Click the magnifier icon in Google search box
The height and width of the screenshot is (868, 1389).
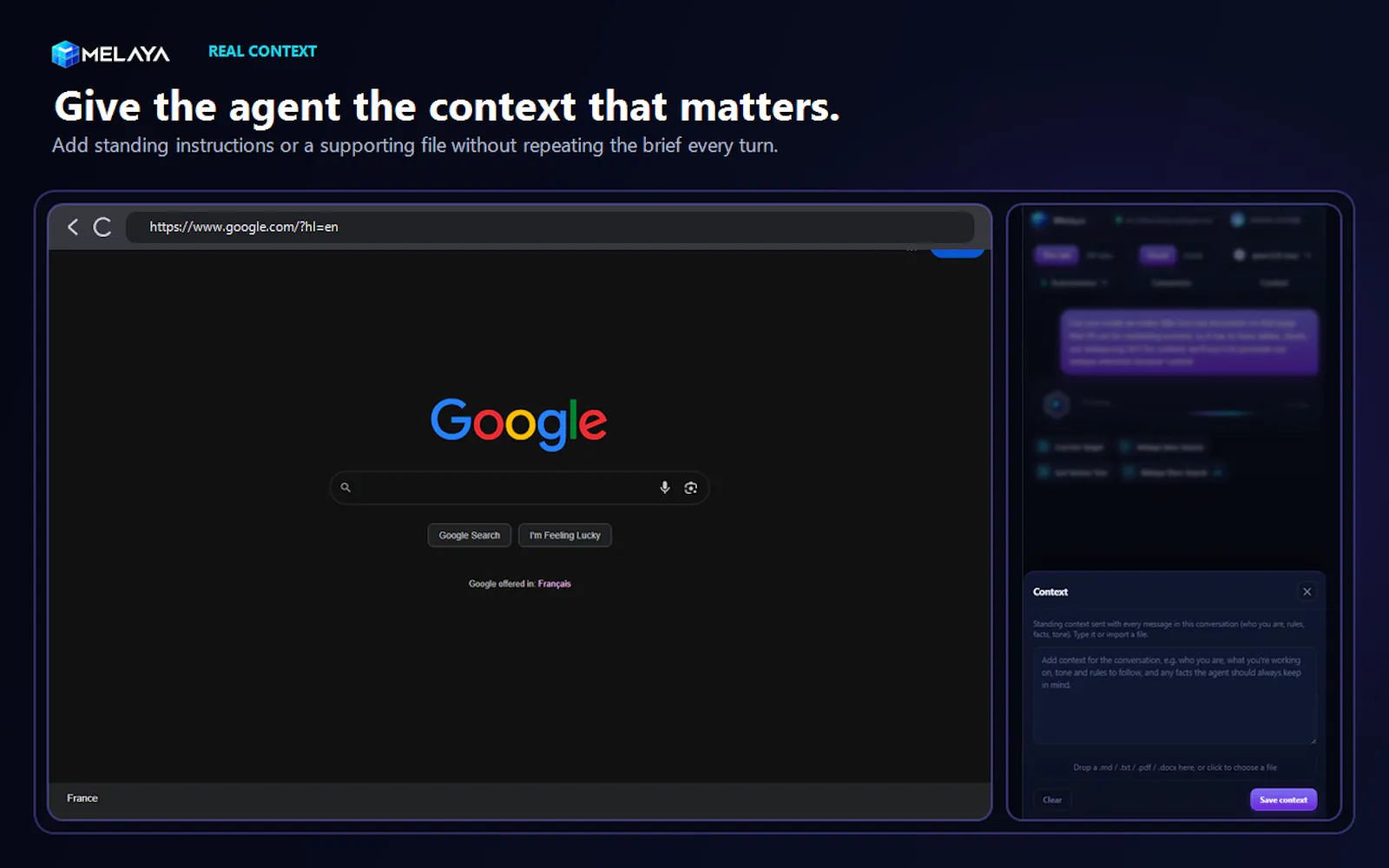pos(346,488)
